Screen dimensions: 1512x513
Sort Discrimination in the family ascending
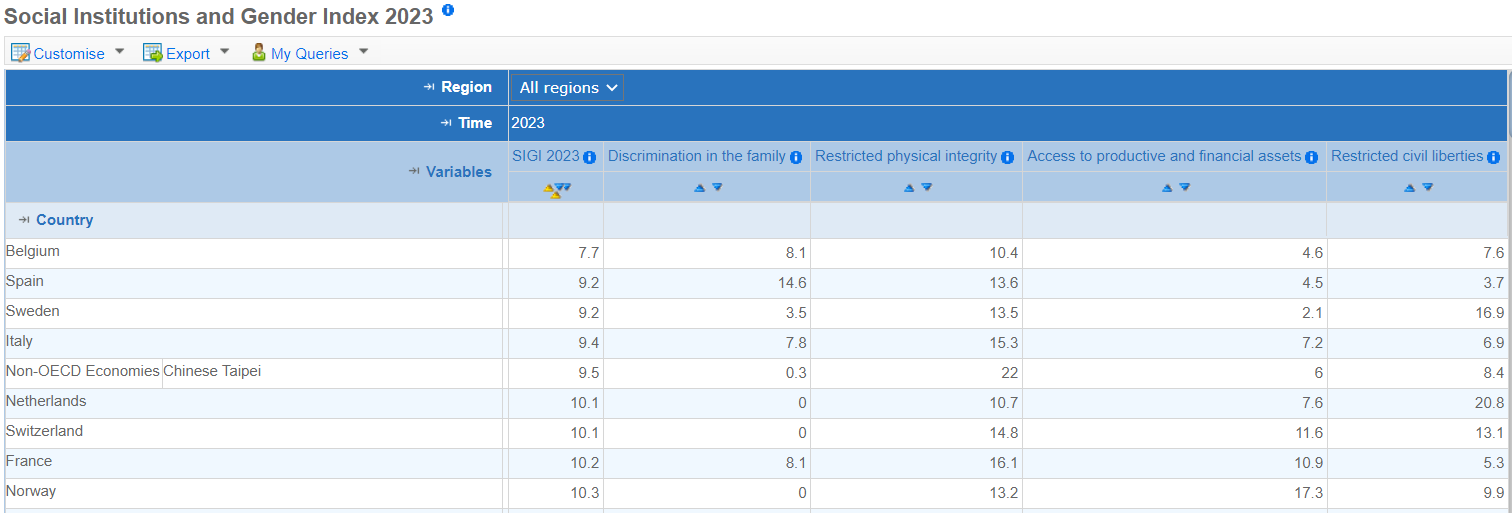[x=700, y=187]
